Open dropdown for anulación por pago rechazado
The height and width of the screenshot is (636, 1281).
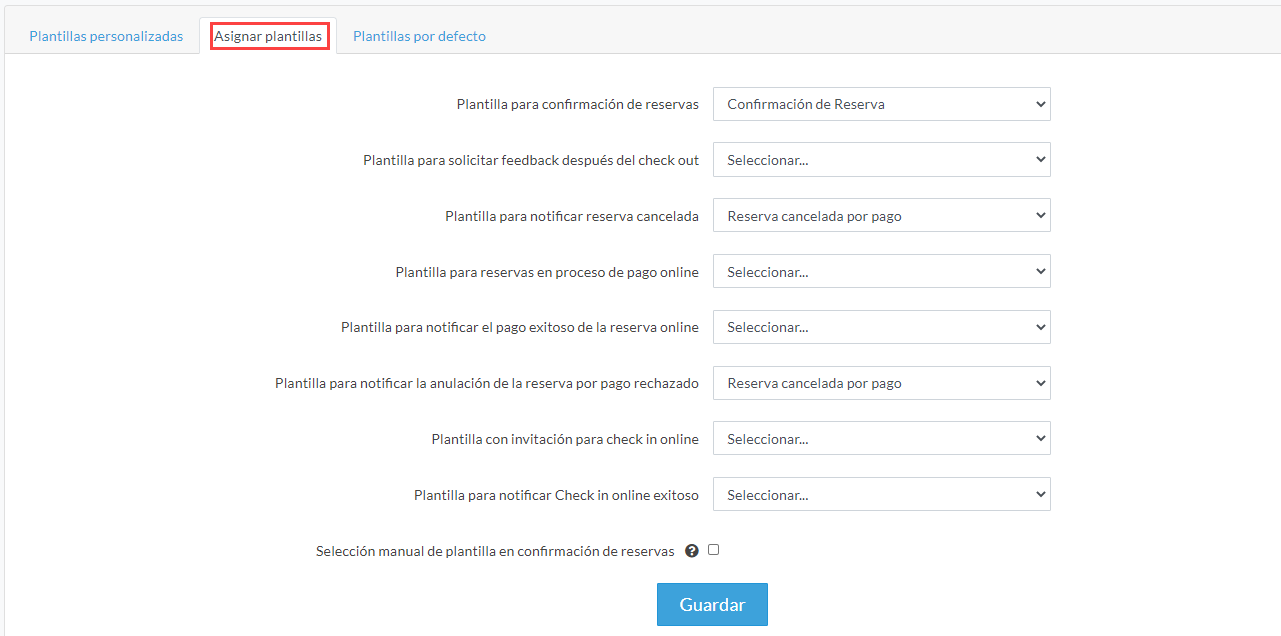pyautogui.click(x=881, y=383)
